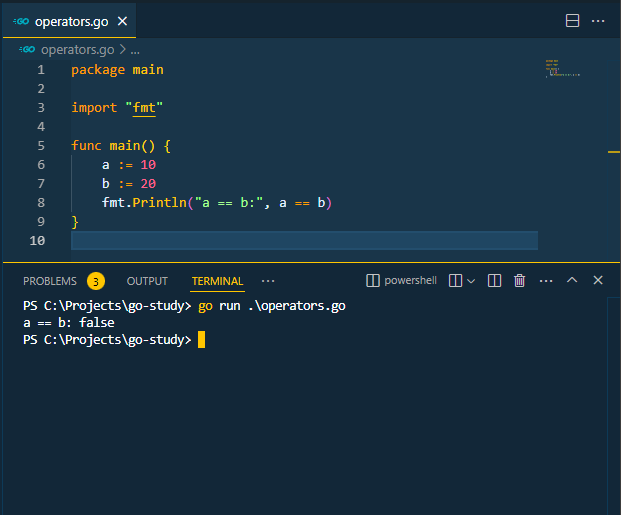Expand the breadcrumb ellipsis after operators.go
The width and height of the screenshot is (621, 515).
coord(135,49)
